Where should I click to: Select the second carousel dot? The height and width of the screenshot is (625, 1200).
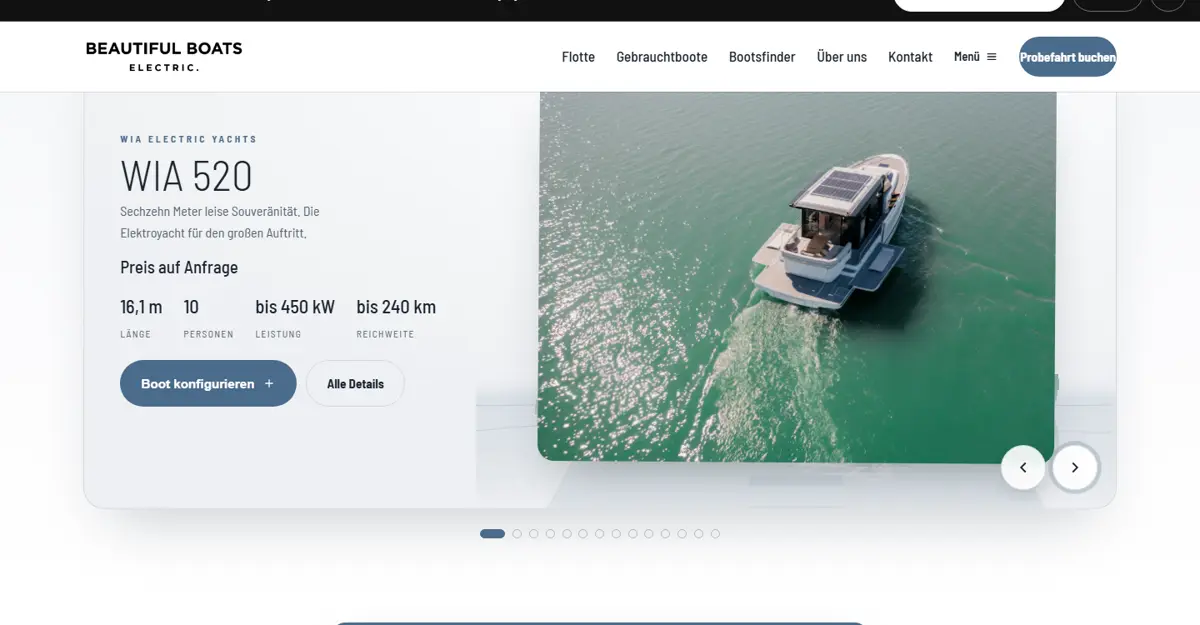coord(517,534)
